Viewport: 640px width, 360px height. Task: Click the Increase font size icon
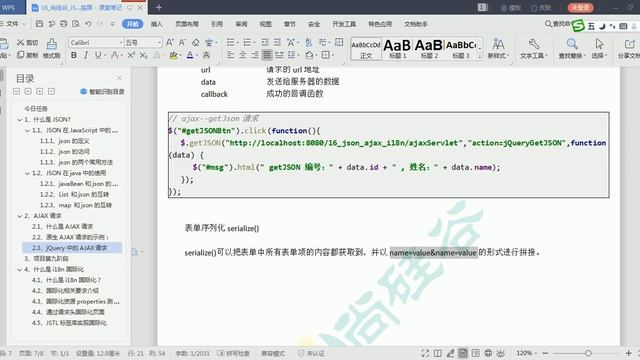coord(170,42)
